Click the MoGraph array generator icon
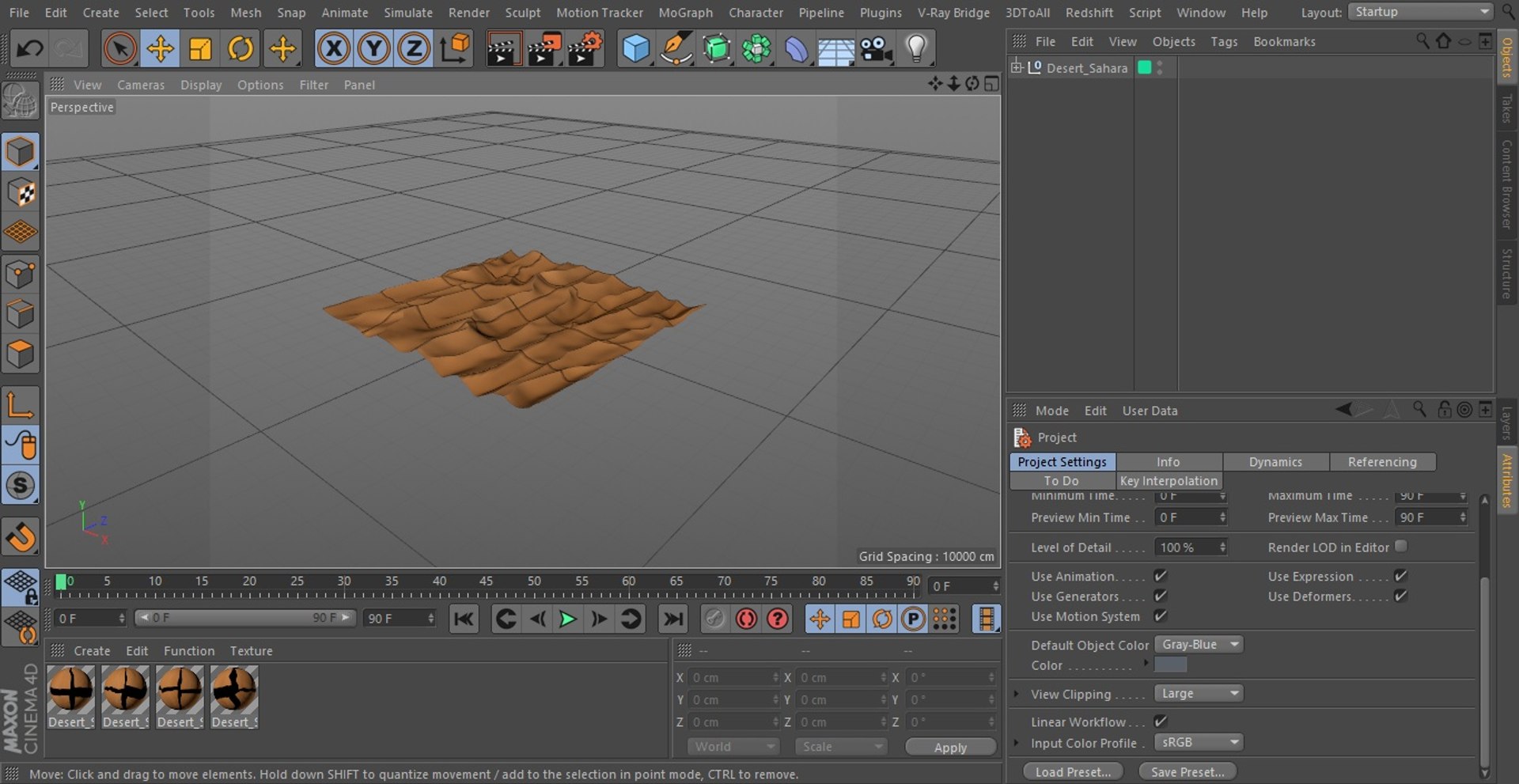This screenshot has height=784, width=1519. [x=756, y=49]
